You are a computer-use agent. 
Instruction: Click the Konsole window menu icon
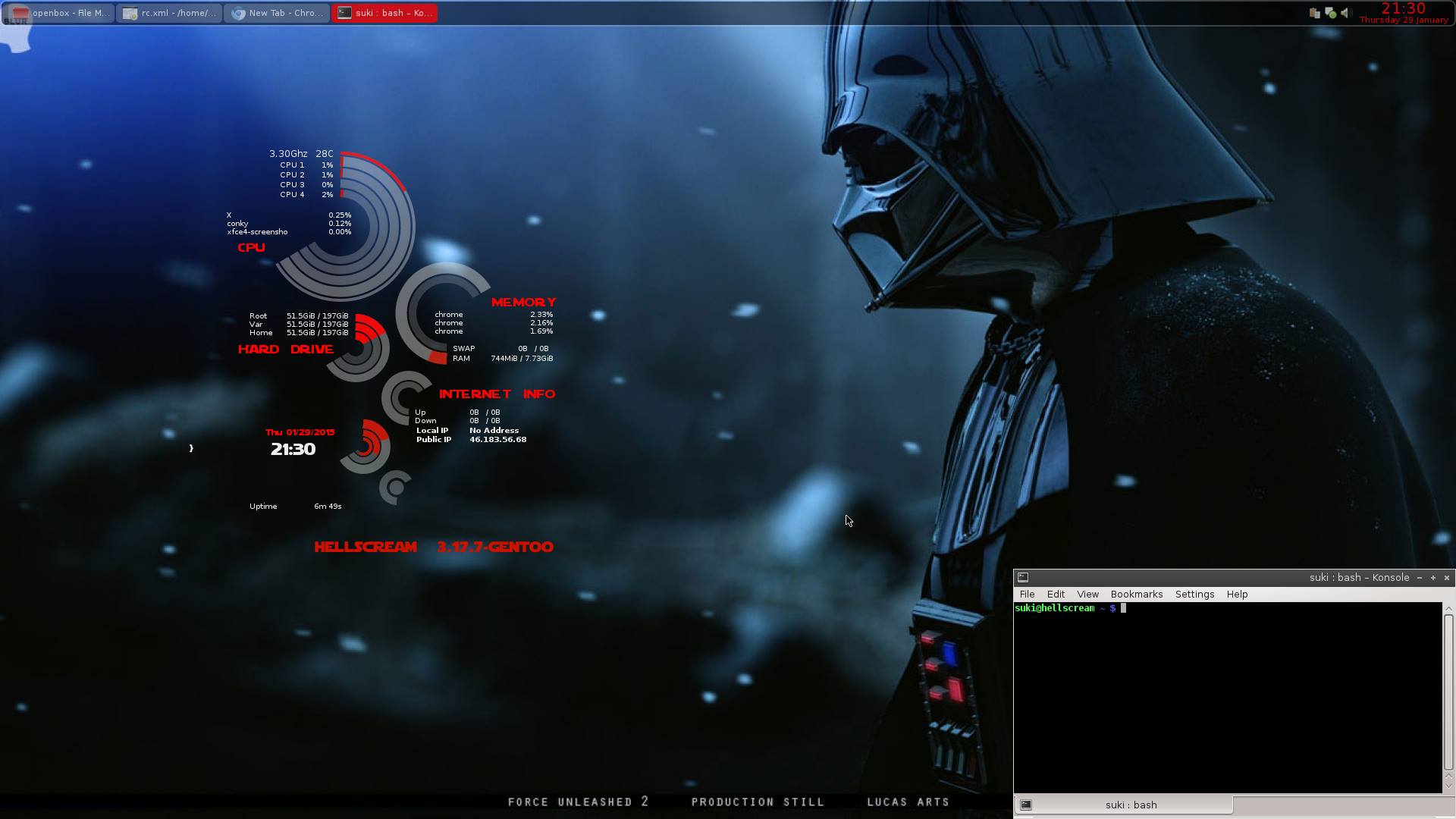click(x=1023, y=578)
